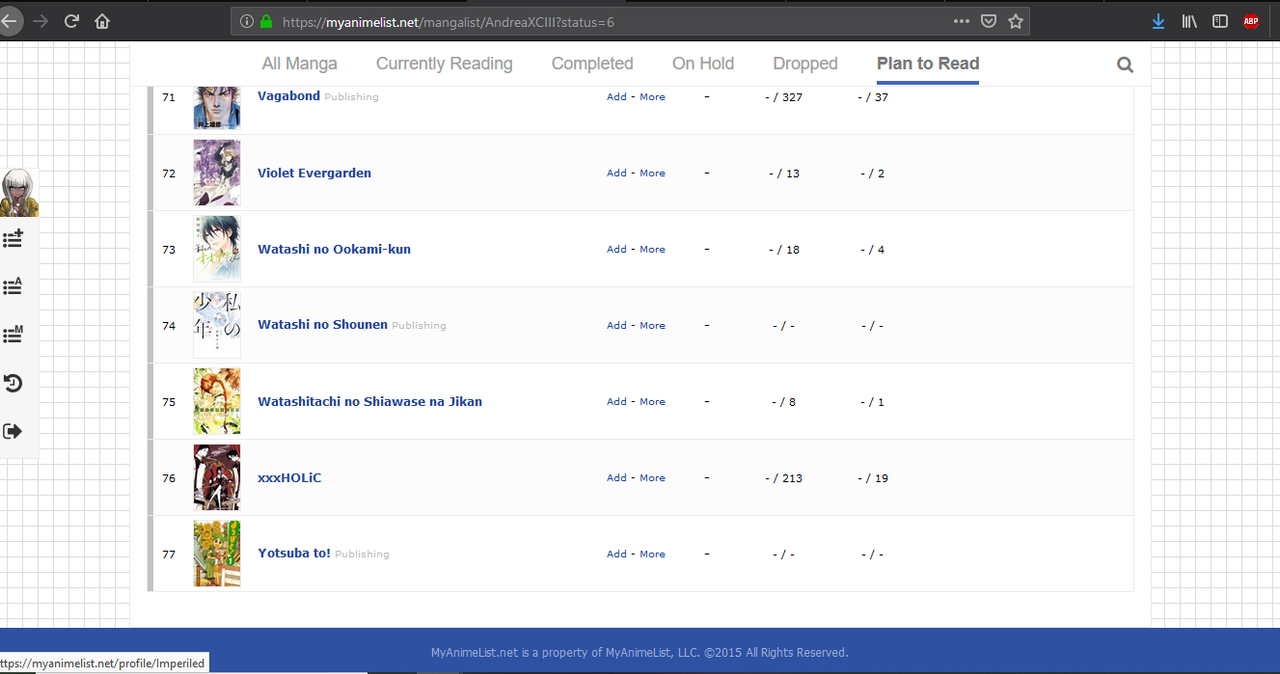Switch to All Manga tab
Image resolution: width=1280 pixels, height=674 pixels.
(x=300, y=64)
